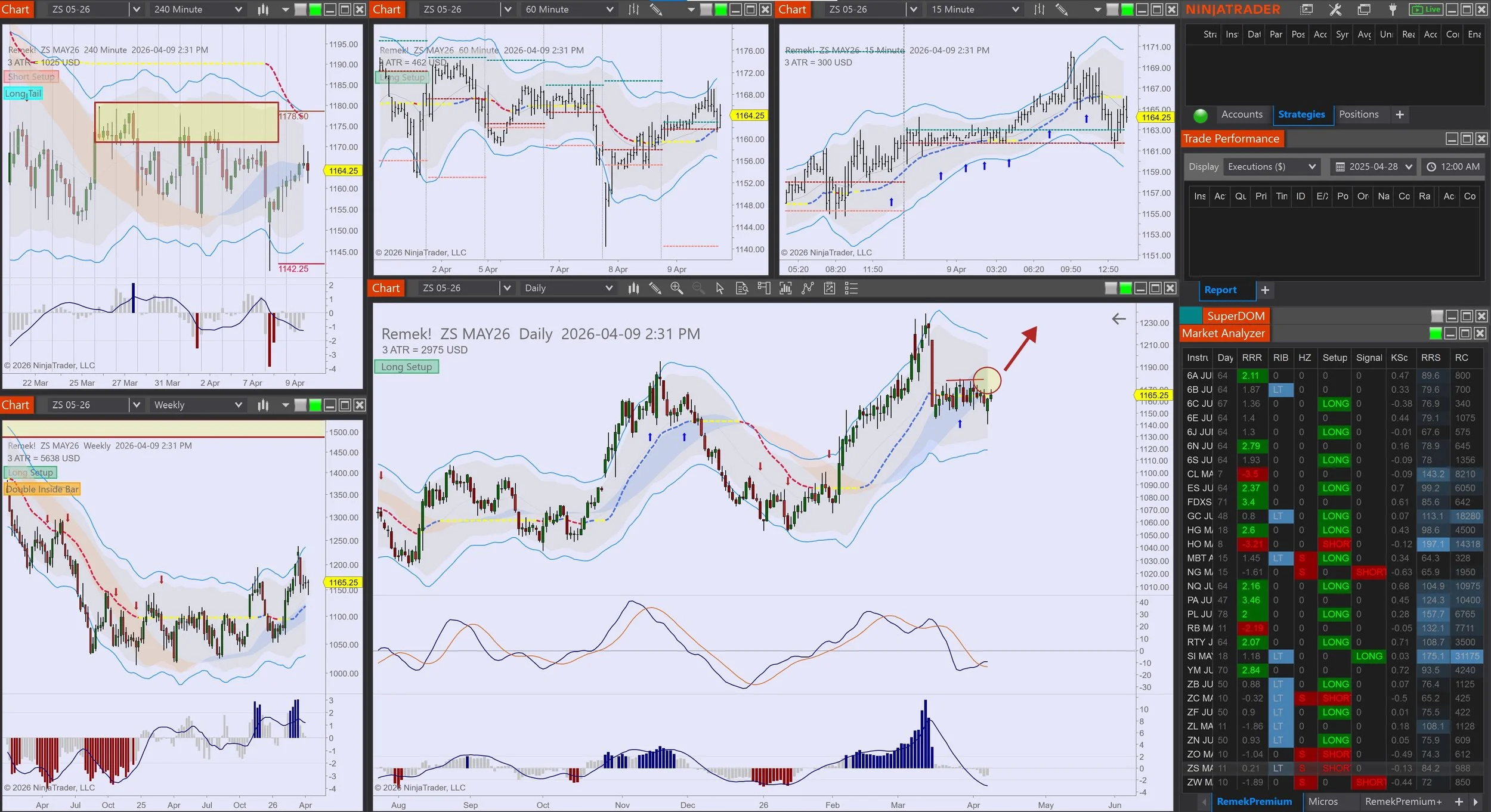The image size is (1491, 812).
Task: Expand the Daily interval dropdown
Action: (608, 288)
